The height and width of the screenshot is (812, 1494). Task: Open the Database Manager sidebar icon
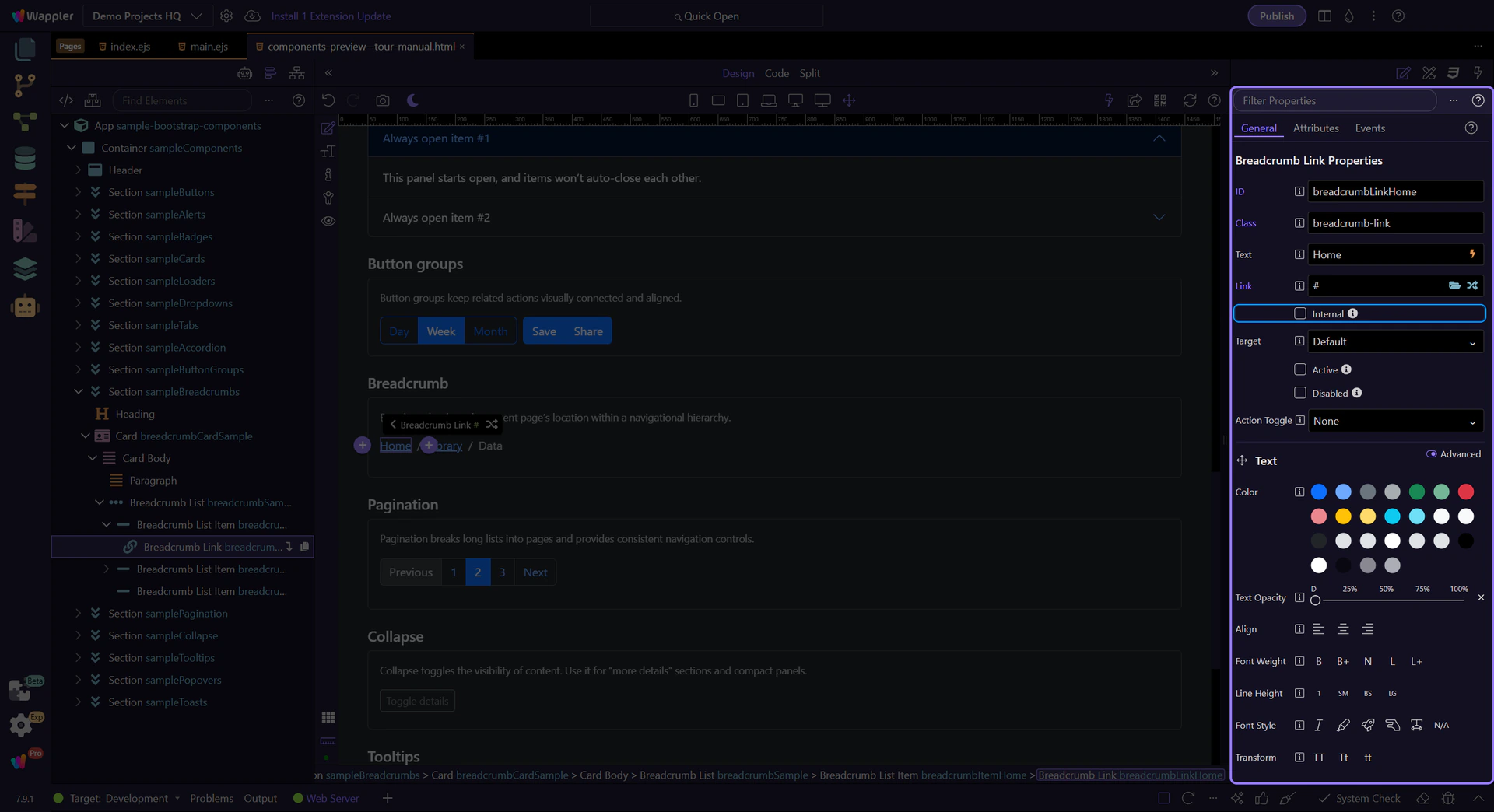25,158
